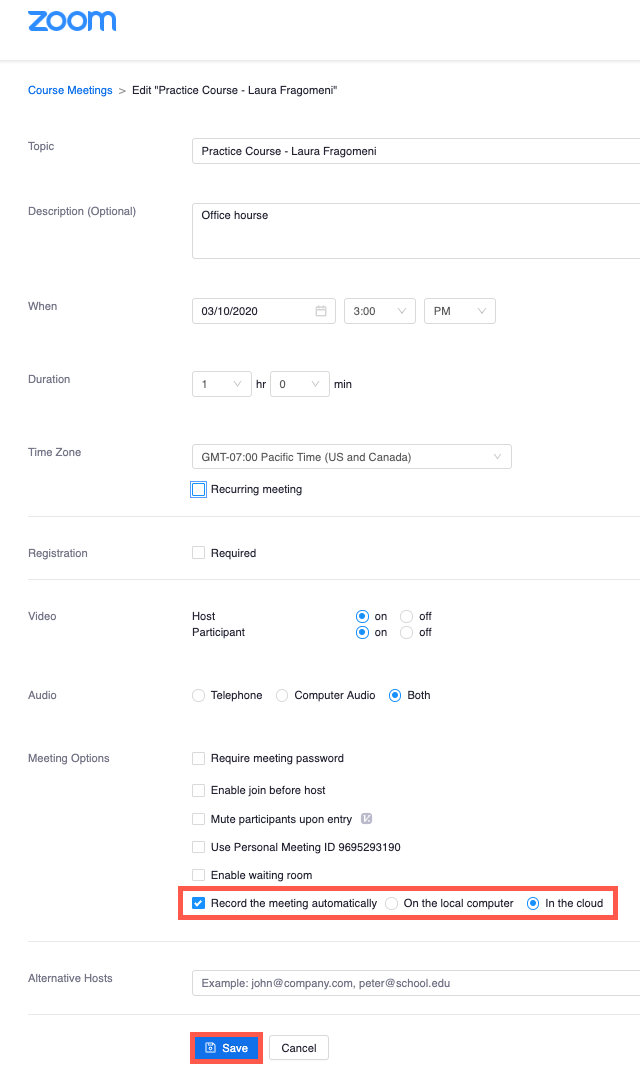Set Host video to off
Screen dimensions: 640x1075
tap(406, 616)
